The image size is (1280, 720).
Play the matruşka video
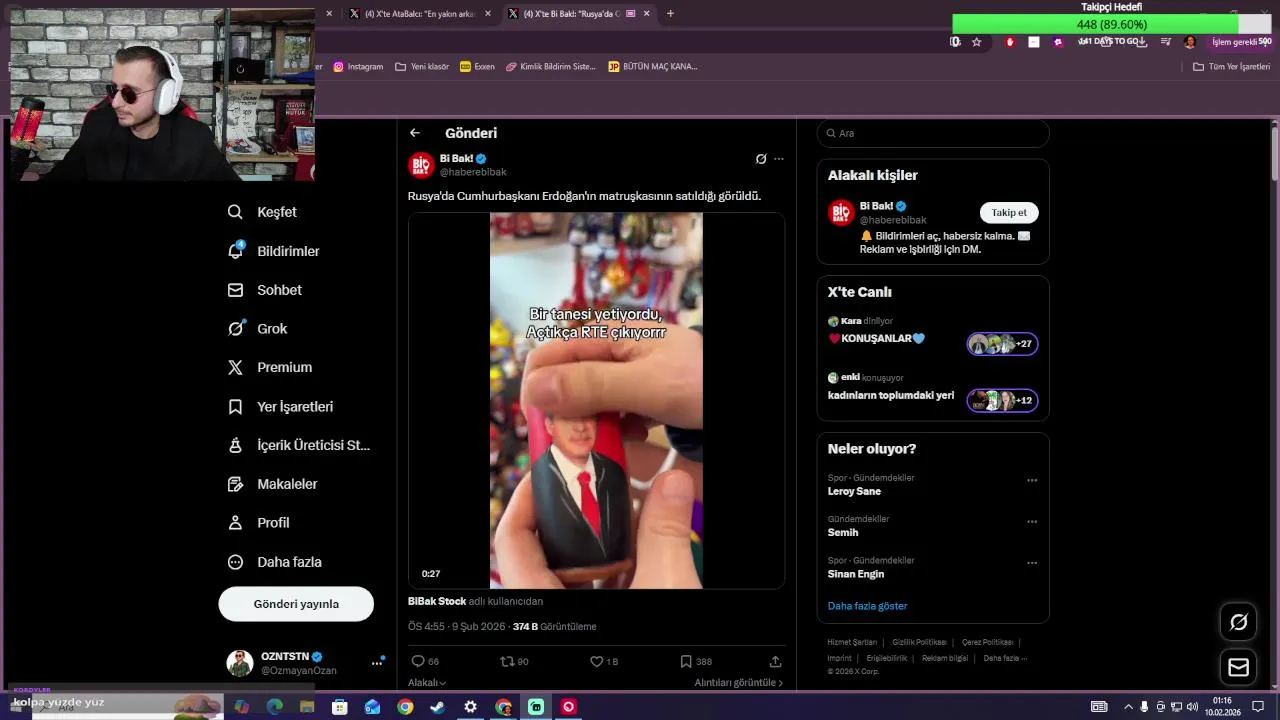tap(596, 400)
